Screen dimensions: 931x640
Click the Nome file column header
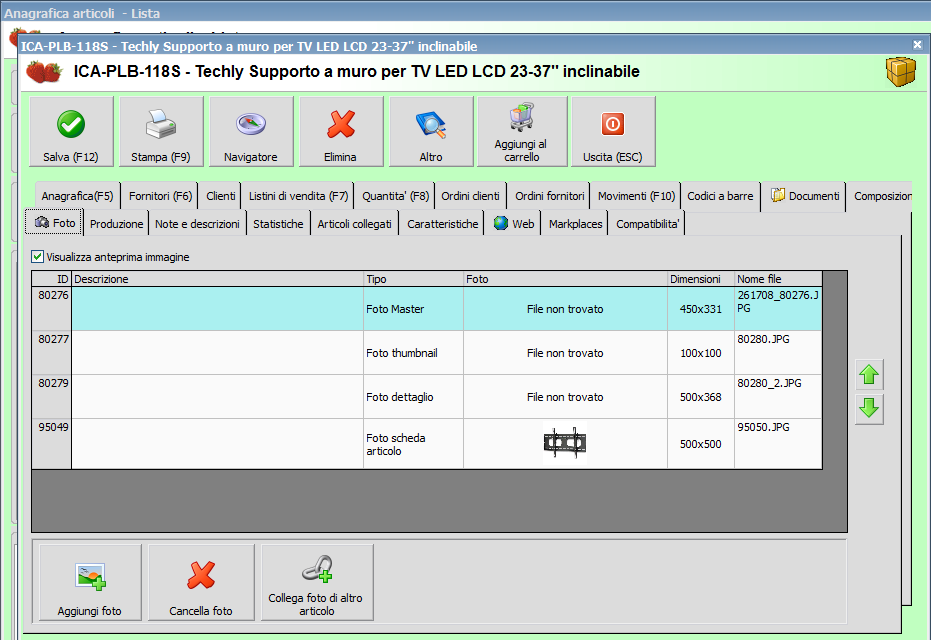[x=778, y=279]
